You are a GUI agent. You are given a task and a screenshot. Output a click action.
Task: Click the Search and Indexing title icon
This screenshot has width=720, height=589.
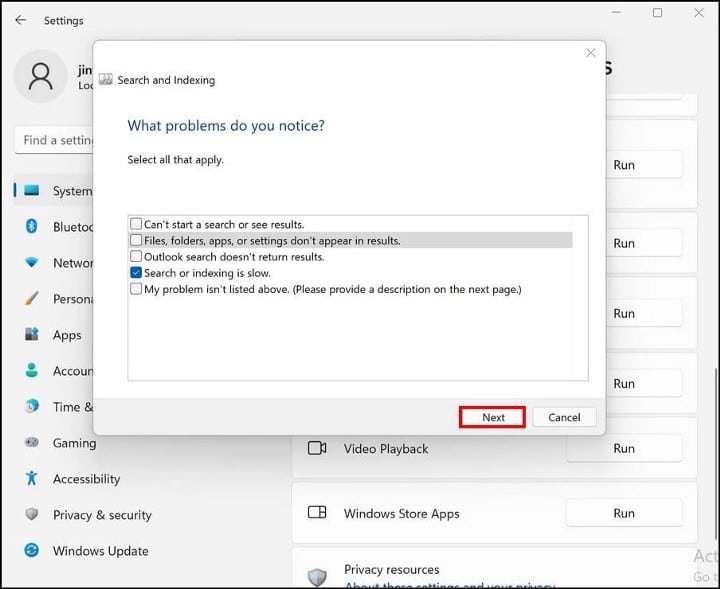tap(106, 79)
